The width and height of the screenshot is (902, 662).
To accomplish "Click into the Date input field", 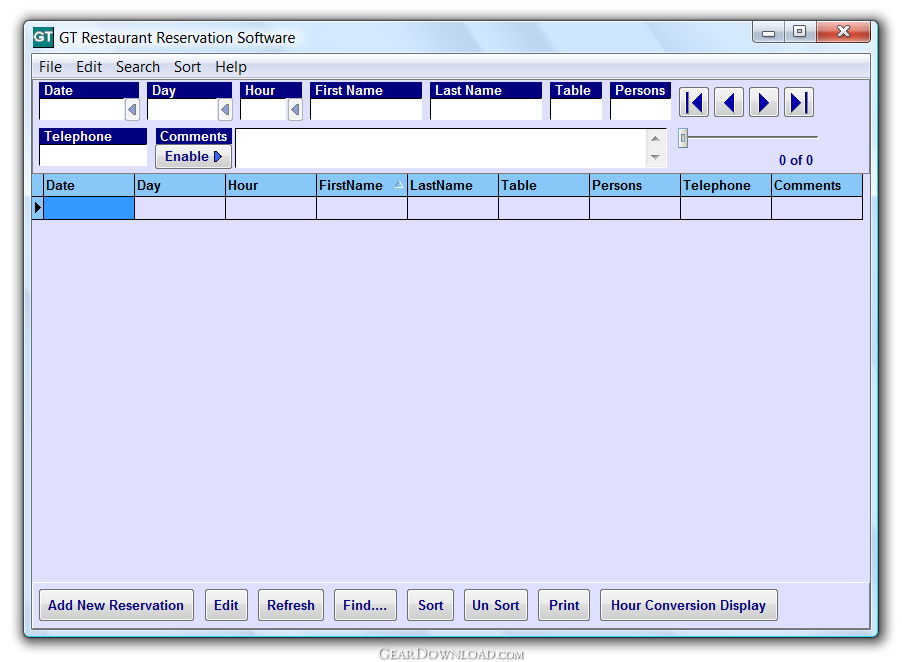I will (x=82, y=109).
